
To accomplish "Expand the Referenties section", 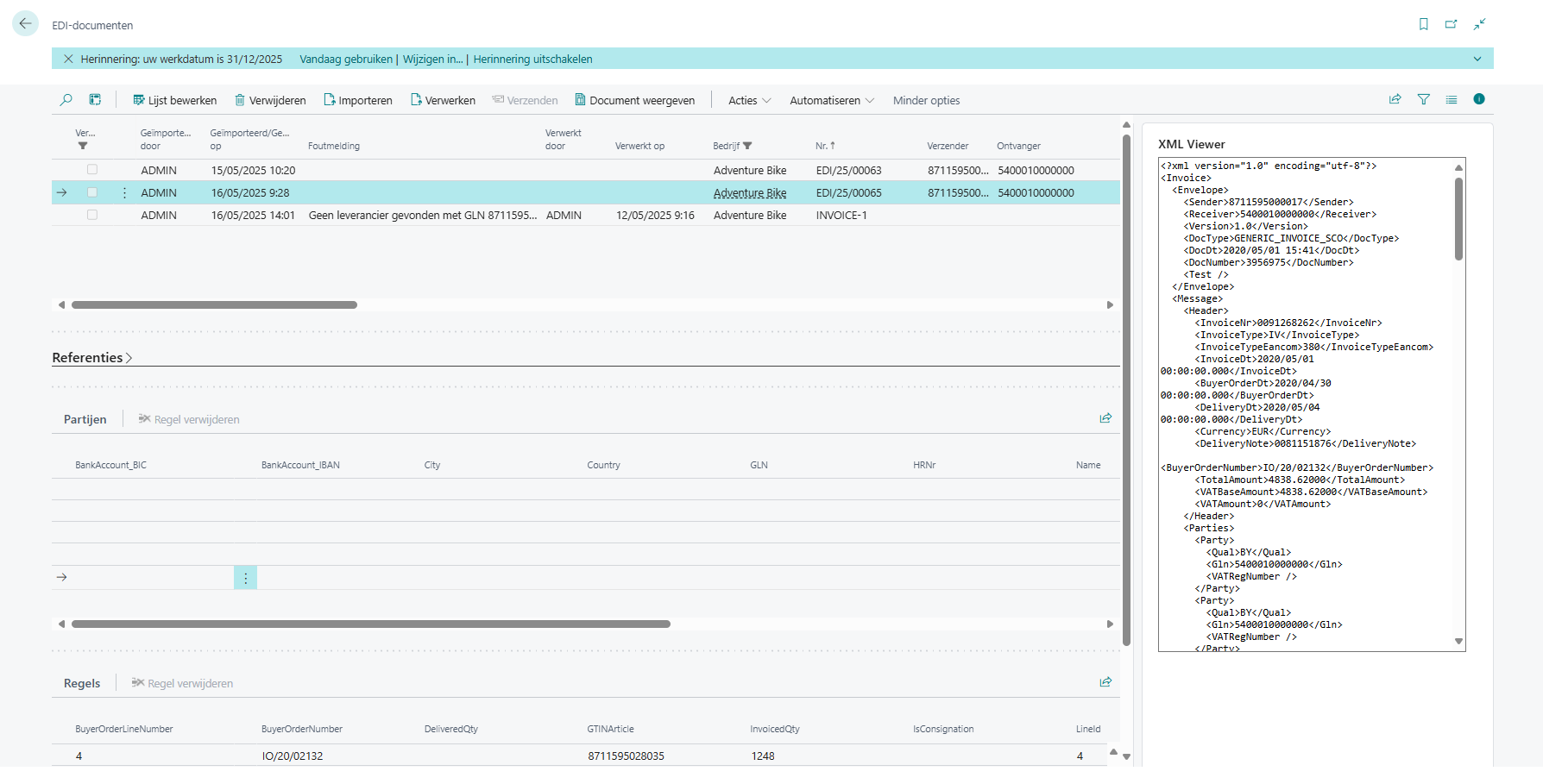I will coord(91,358).
